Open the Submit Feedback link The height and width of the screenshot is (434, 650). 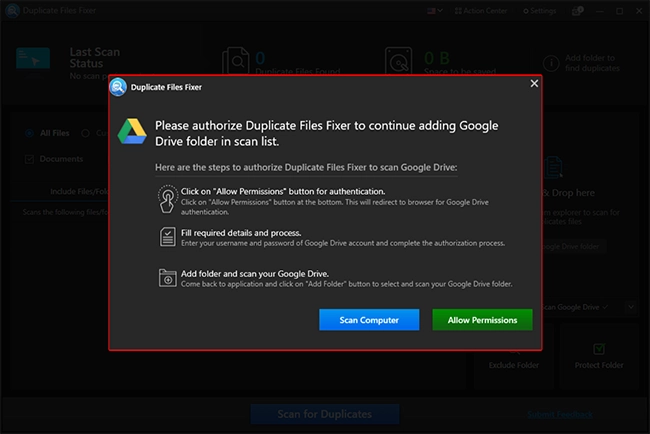(x=560, y=414)
